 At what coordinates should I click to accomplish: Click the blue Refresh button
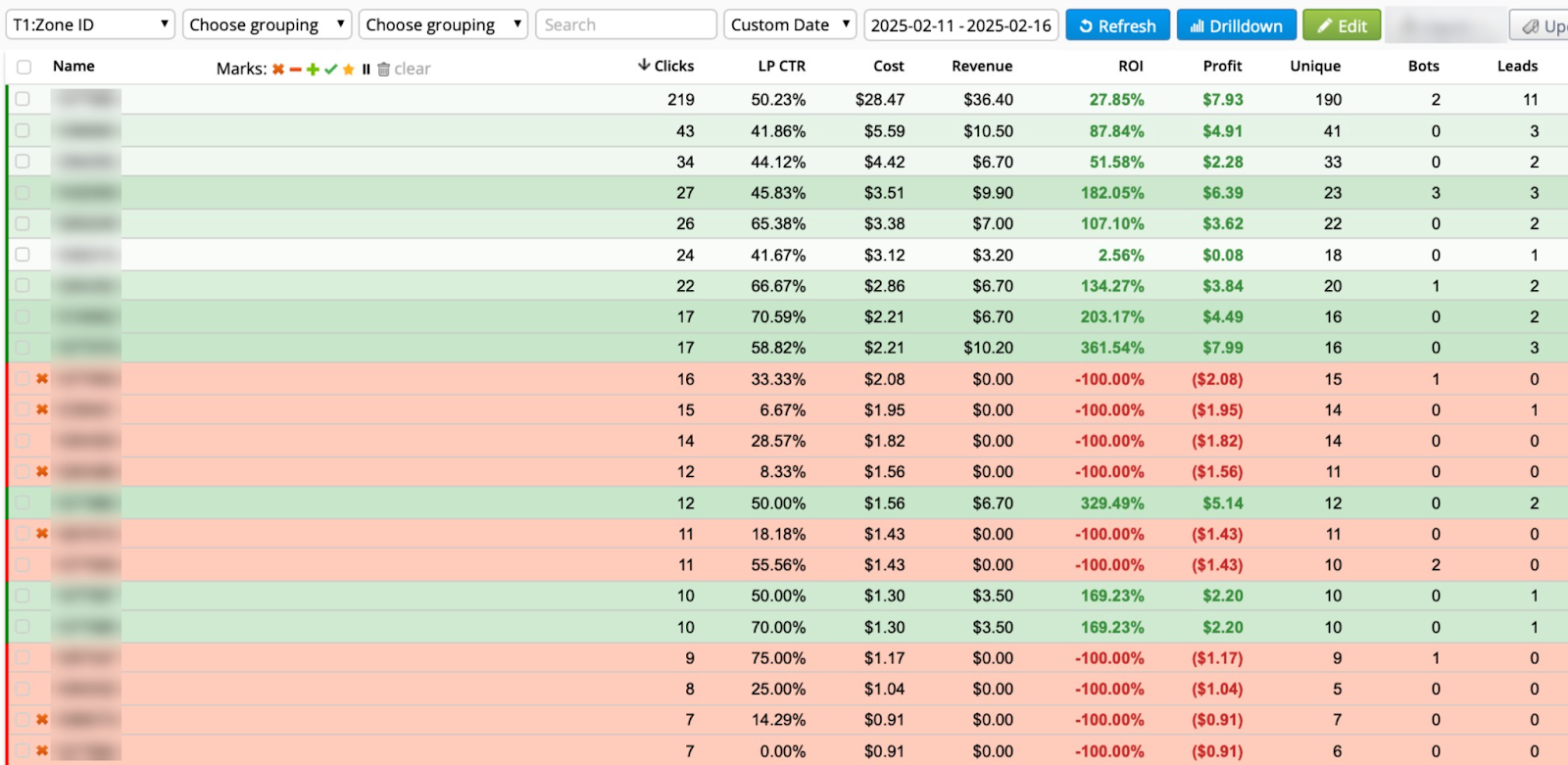click(1117, 25)
